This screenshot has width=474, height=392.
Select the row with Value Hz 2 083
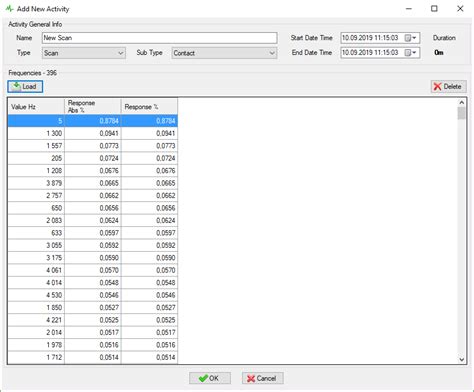point(93,220)
